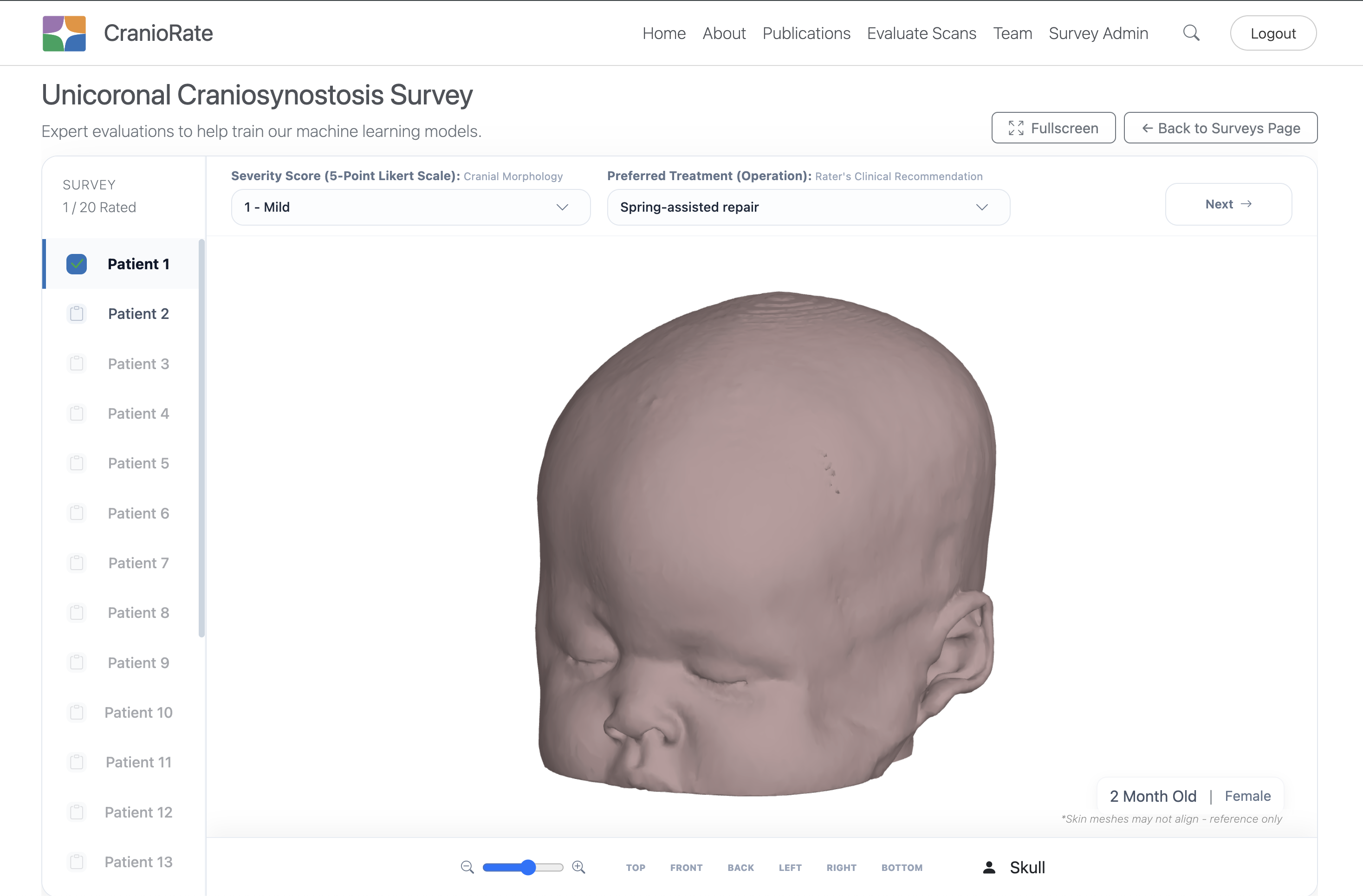Click the clipboard icon for Patient 10

[77, 712]
